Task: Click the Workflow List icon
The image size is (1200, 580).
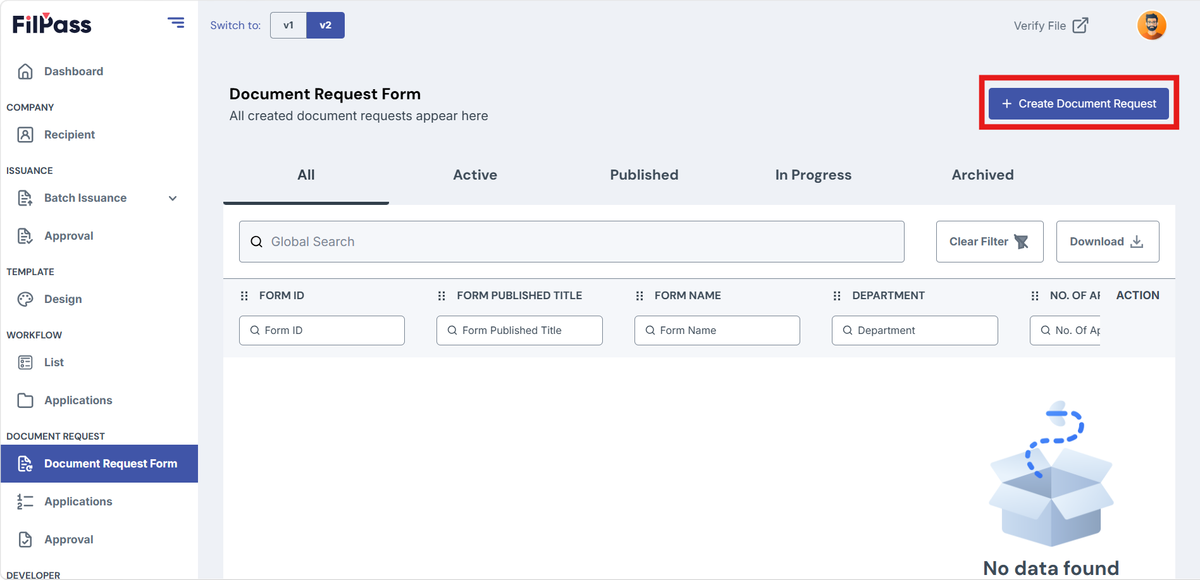Action: pyautogui.click(x=26, y=363)
